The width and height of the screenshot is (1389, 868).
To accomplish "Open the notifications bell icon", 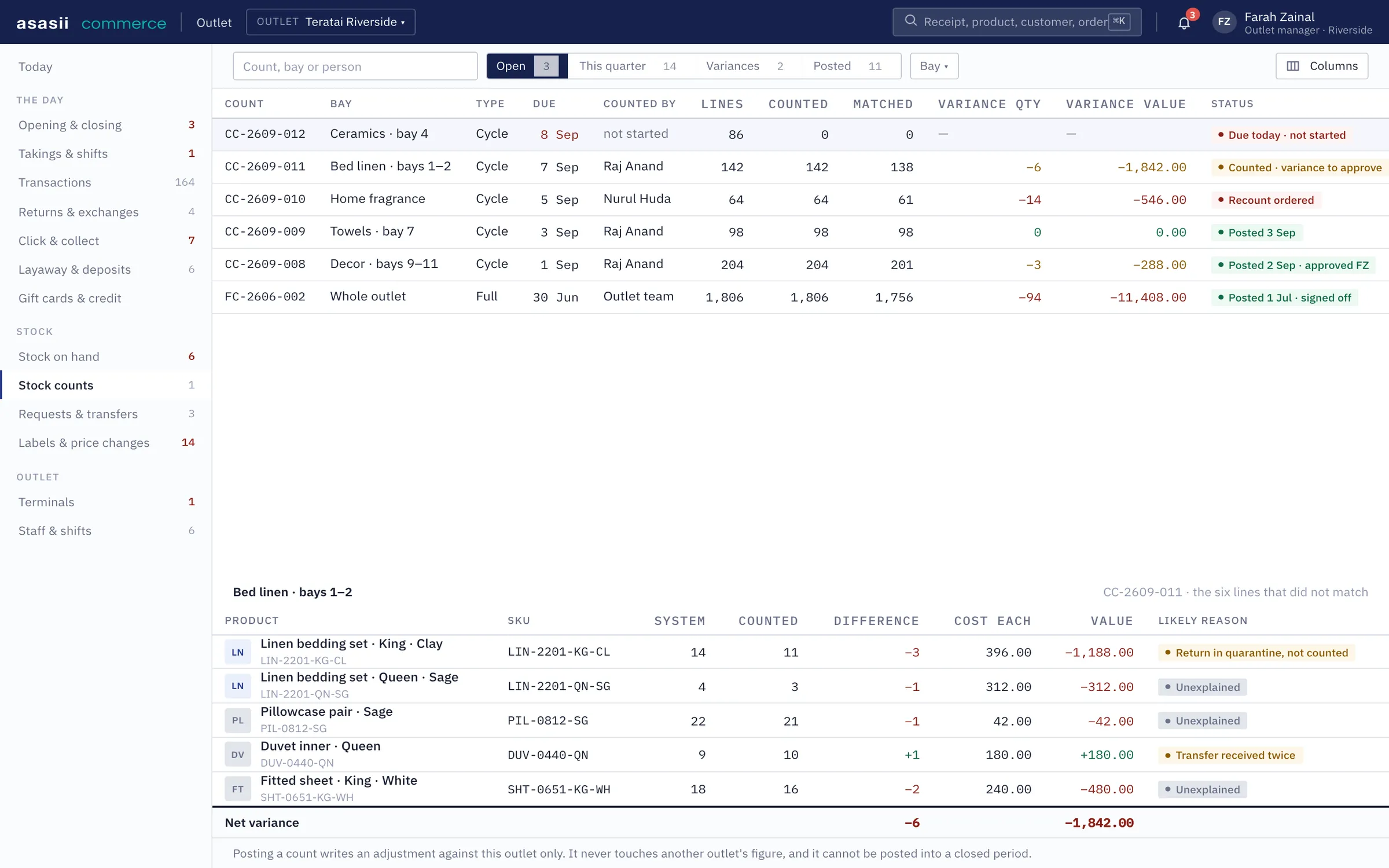I will point(1184,23).
